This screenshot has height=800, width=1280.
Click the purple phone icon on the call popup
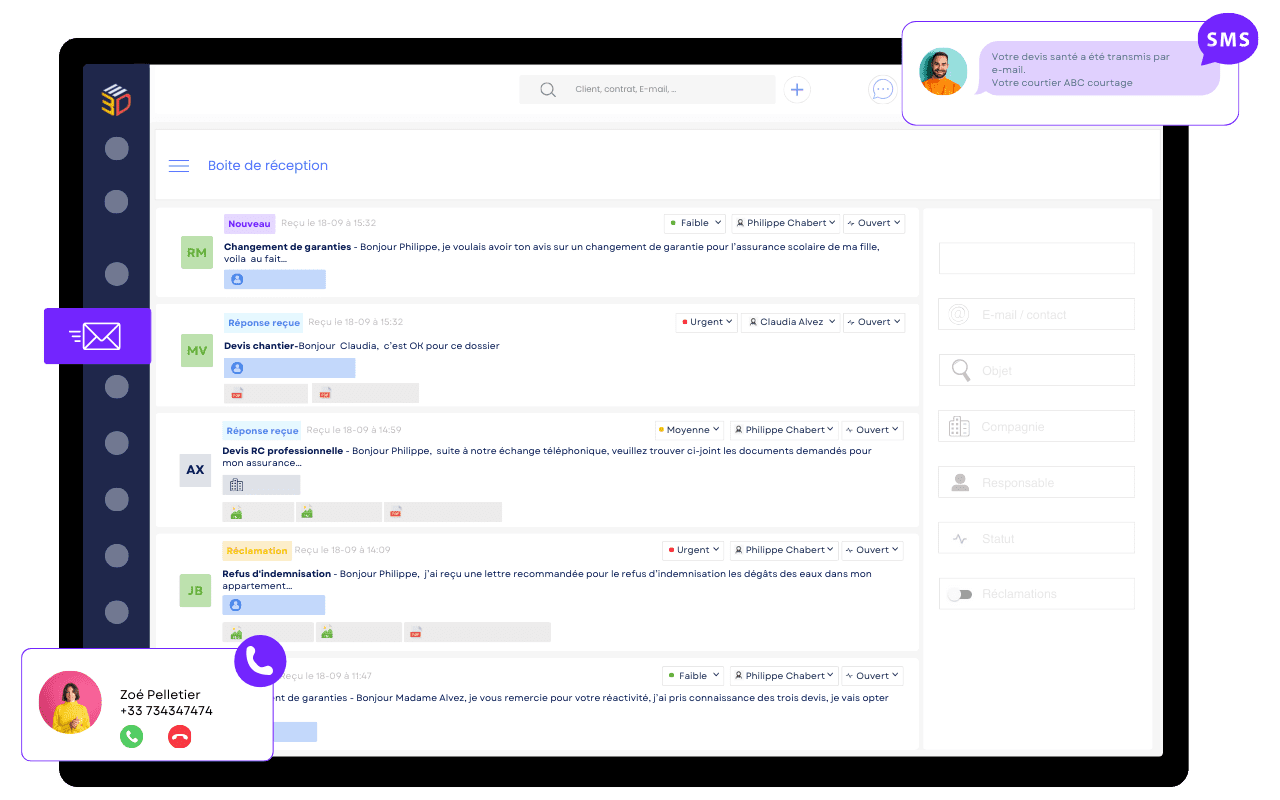(260, 660)
